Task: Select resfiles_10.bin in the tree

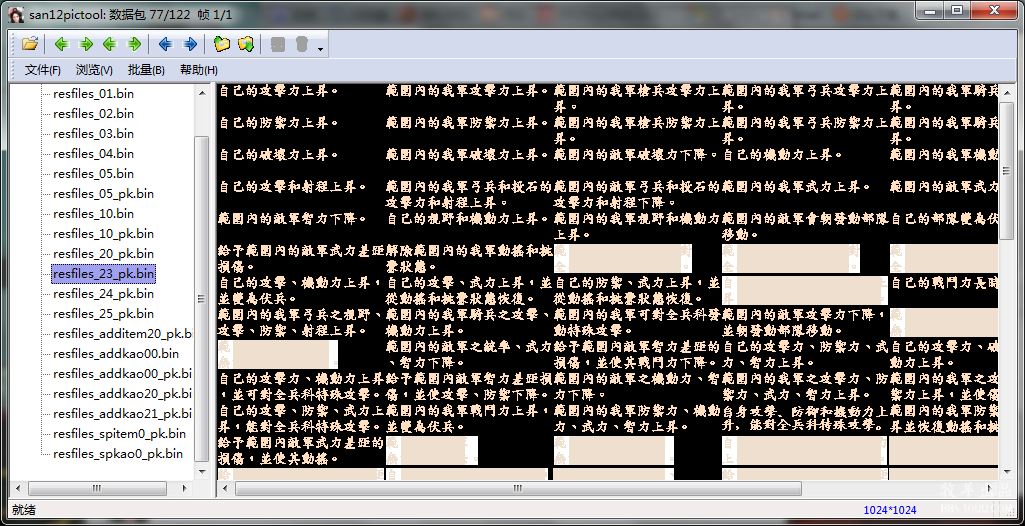Action: point(93,214)
